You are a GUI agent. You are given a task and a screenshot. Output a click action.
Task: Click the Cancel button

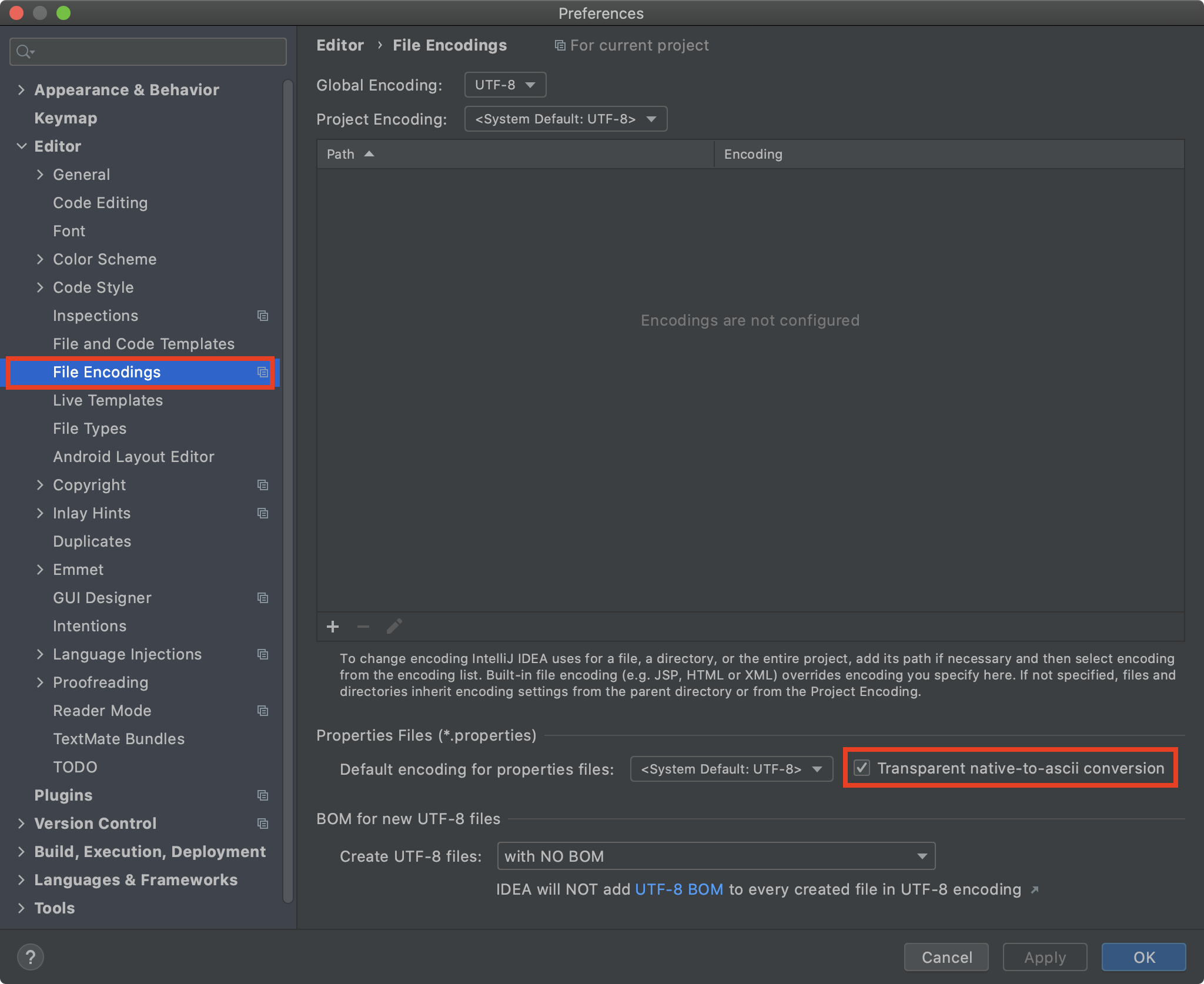click(946, 957)
